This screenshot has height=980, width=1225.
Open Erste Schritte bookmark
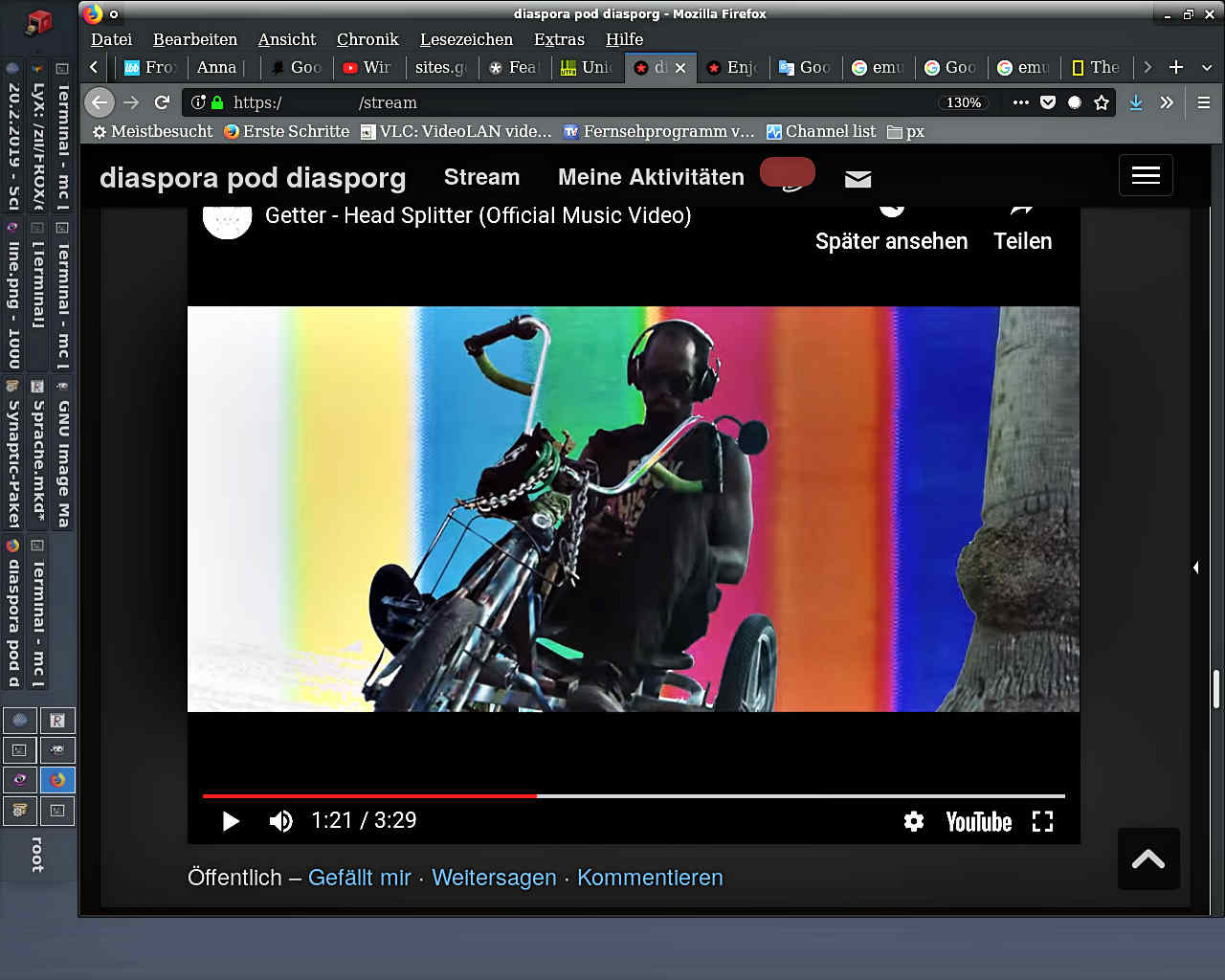tap(286, 131)
